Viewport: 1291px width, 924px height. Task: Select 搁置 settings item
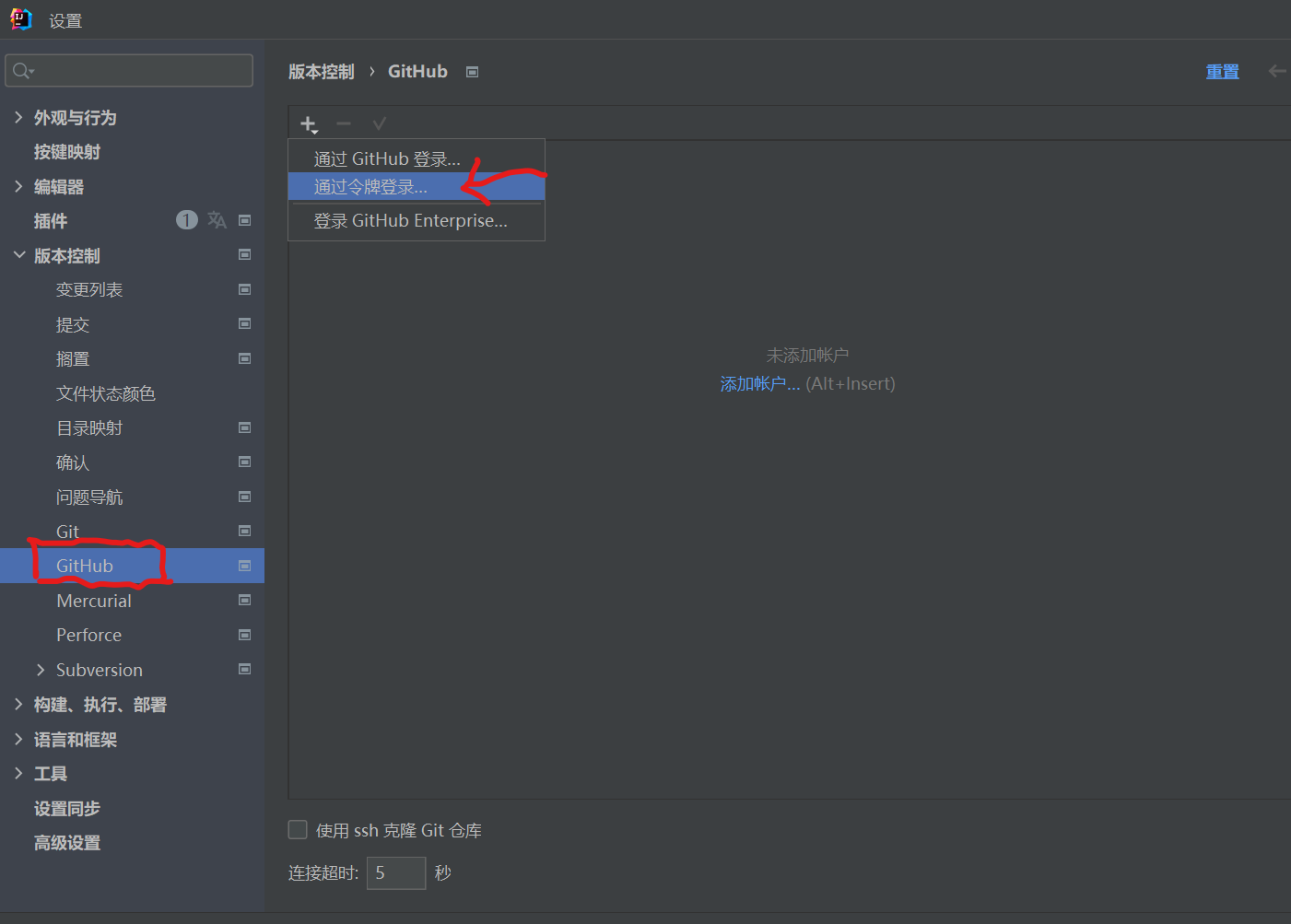point(73,359)
